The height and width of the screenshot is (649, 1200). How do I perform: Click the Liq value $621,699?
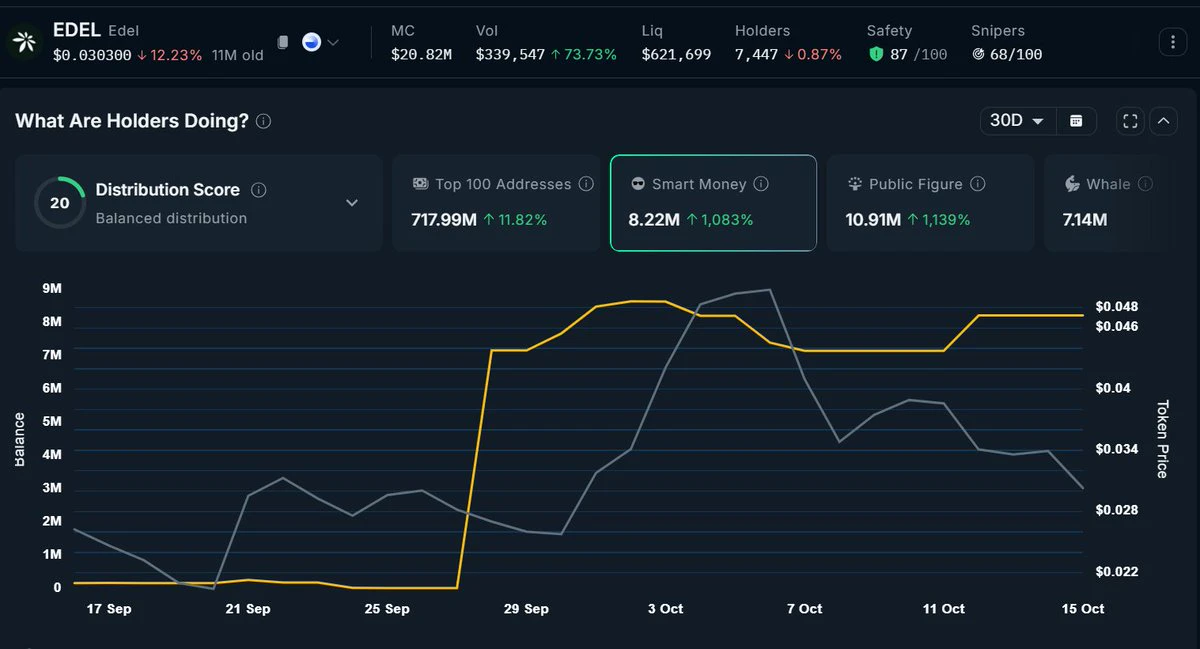676,55
